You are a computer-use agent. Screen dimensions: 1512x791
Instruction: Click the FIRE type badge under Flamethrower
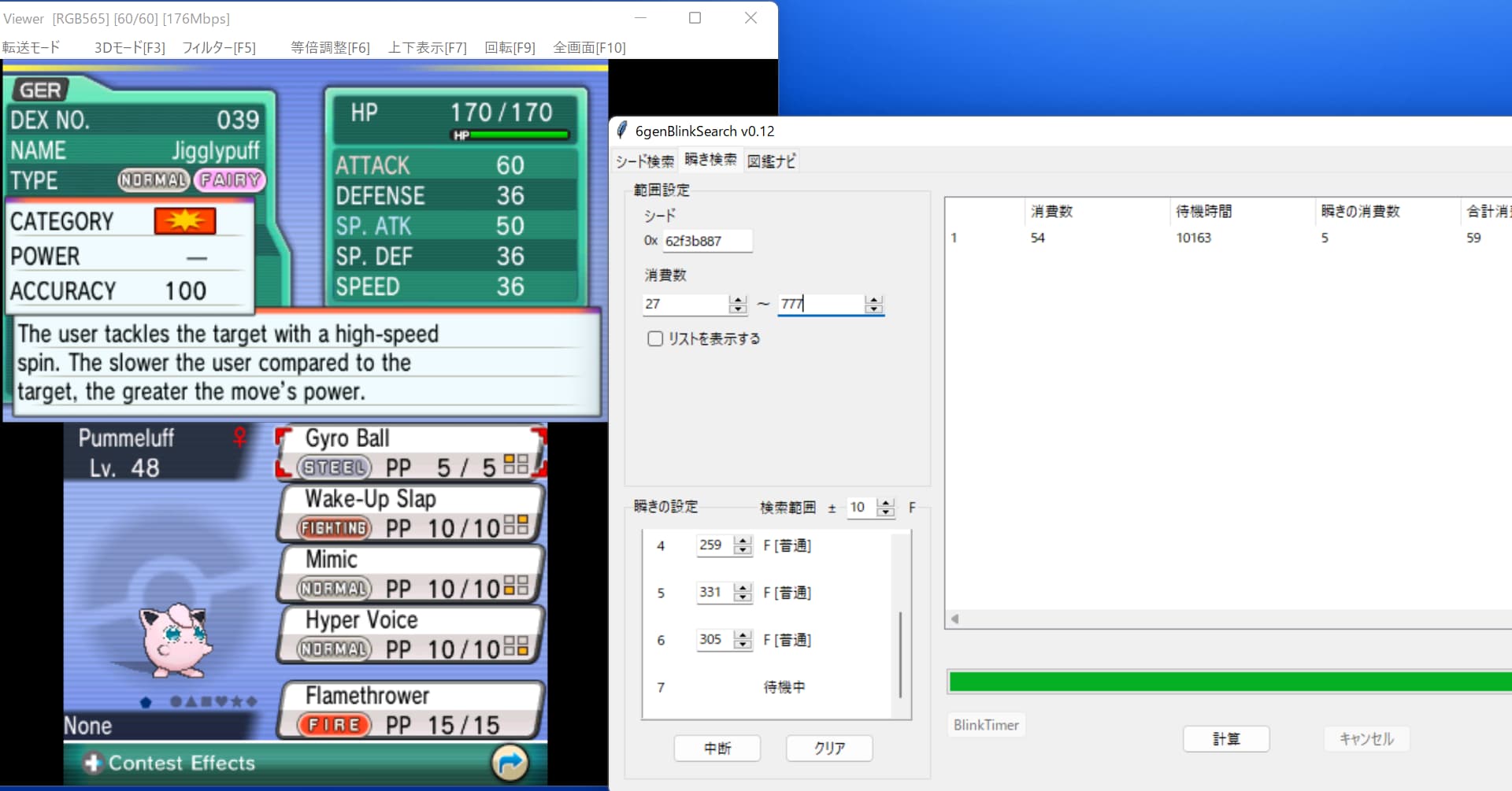(334, 725)
